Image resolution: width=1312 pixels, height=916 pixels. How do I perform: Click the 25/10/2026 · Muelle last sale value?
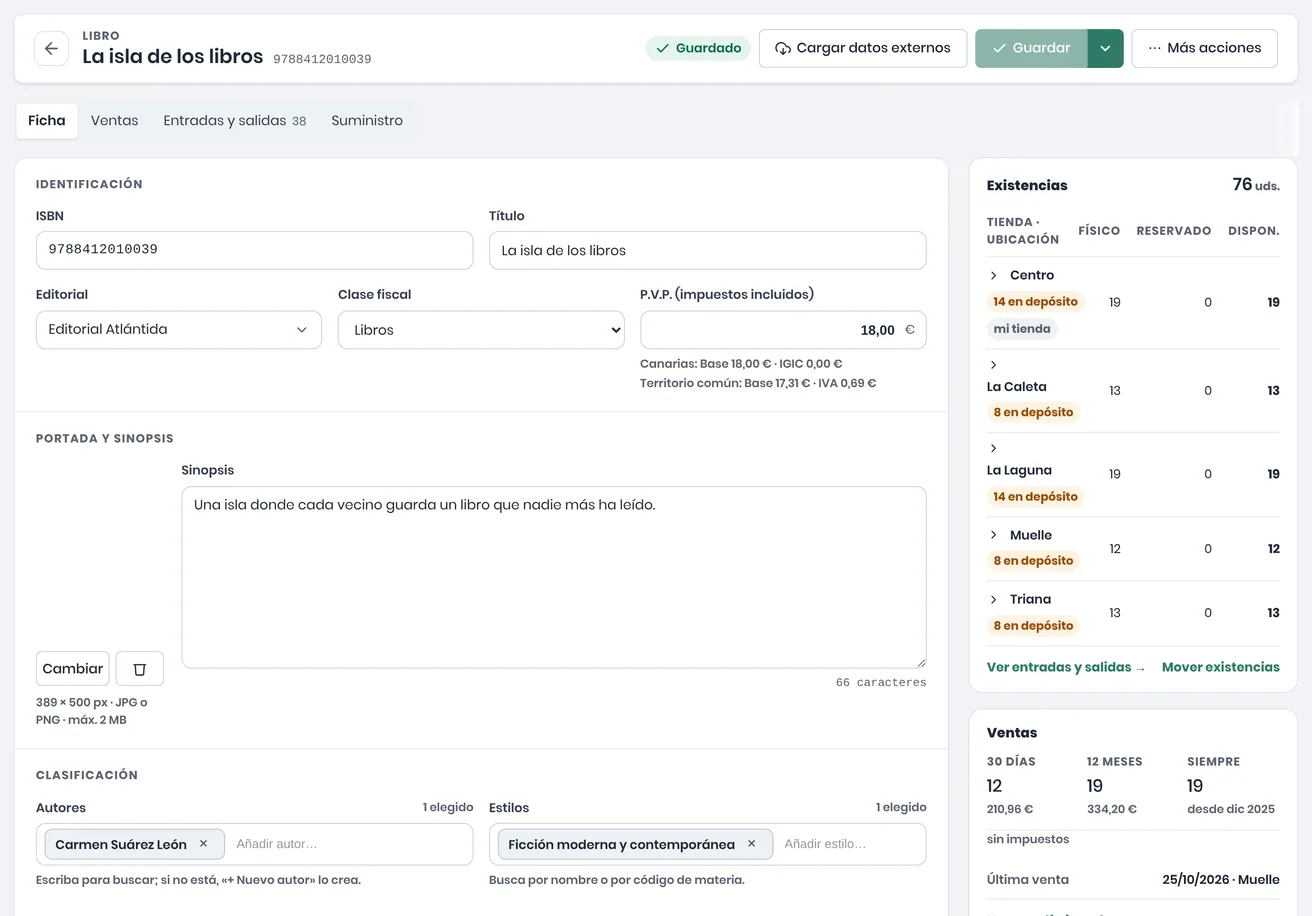(1221, 880)
